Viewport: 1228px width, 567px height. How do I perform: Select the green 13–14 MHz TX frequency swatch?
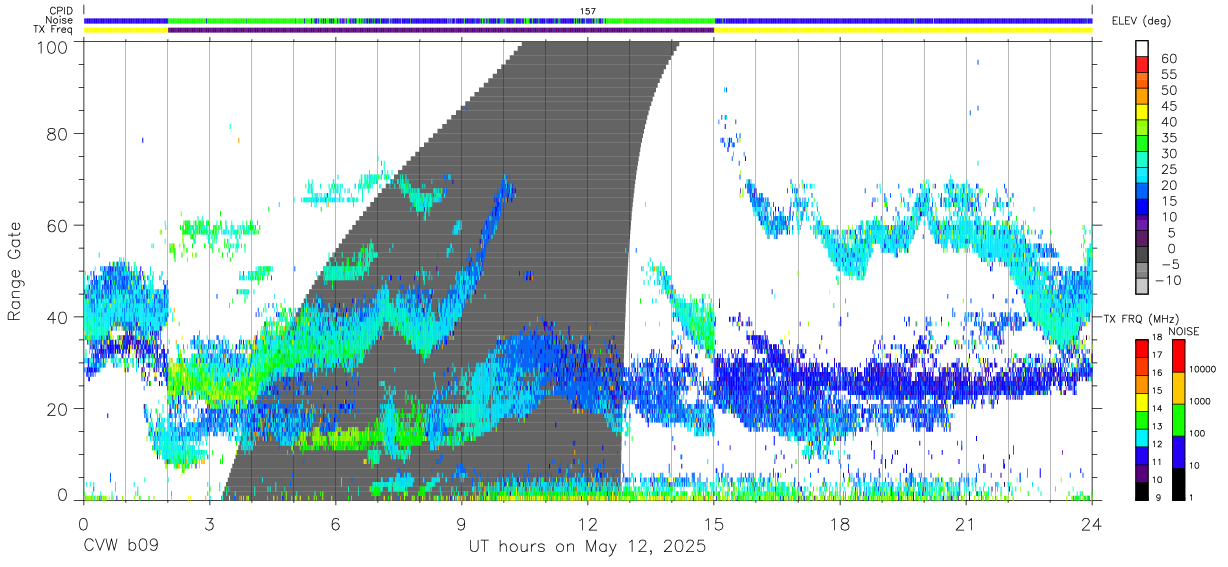click(x=1142, y=419)
